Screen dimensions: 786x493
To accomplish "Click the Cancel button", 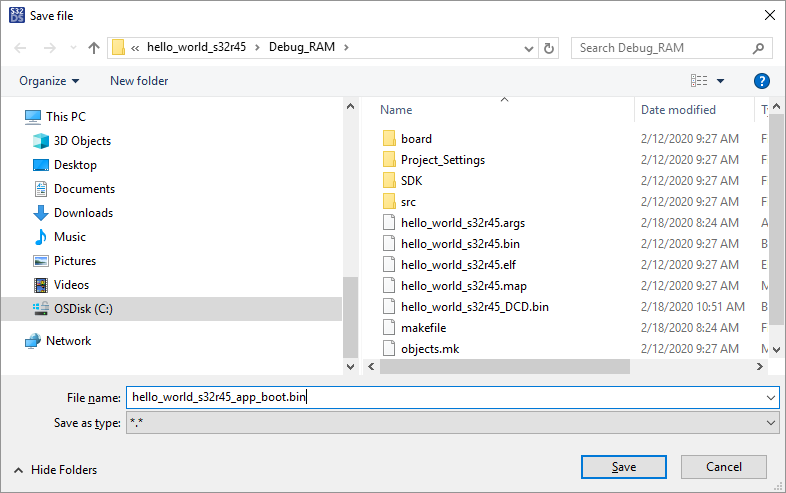I will click(x=724, y=467).
